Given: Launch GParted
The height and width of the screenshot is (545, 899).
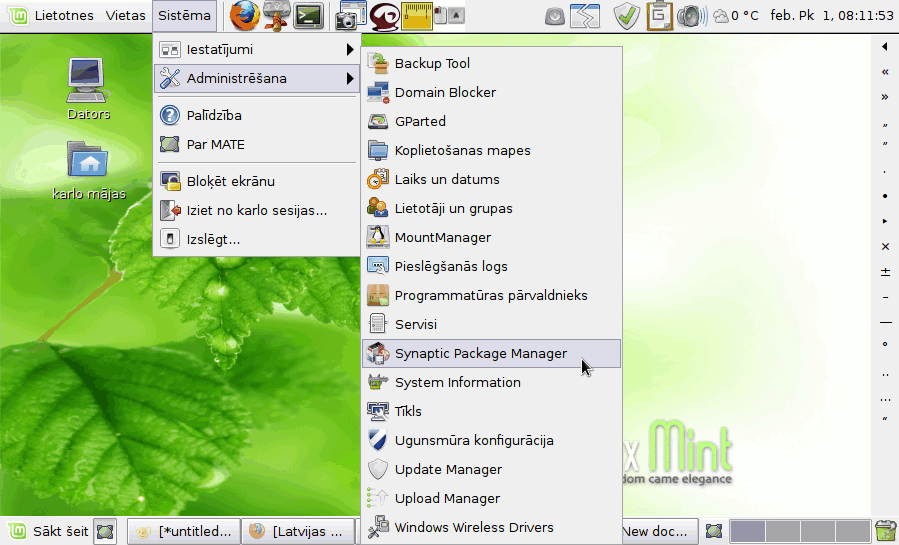Looking at the screenshot, I should (x=491, y=121).
